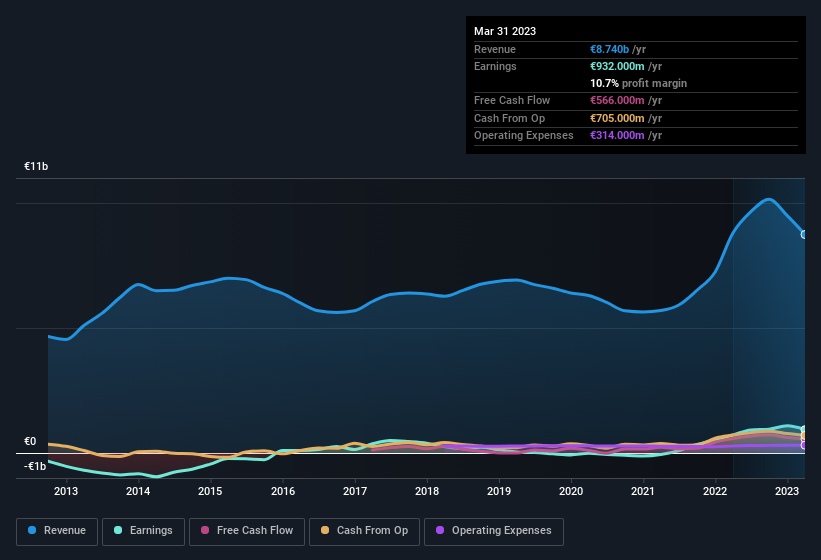Click the €566.000m free cash flow value
Viewport: 821px width, 560px height.
click(x=617, y=100)
